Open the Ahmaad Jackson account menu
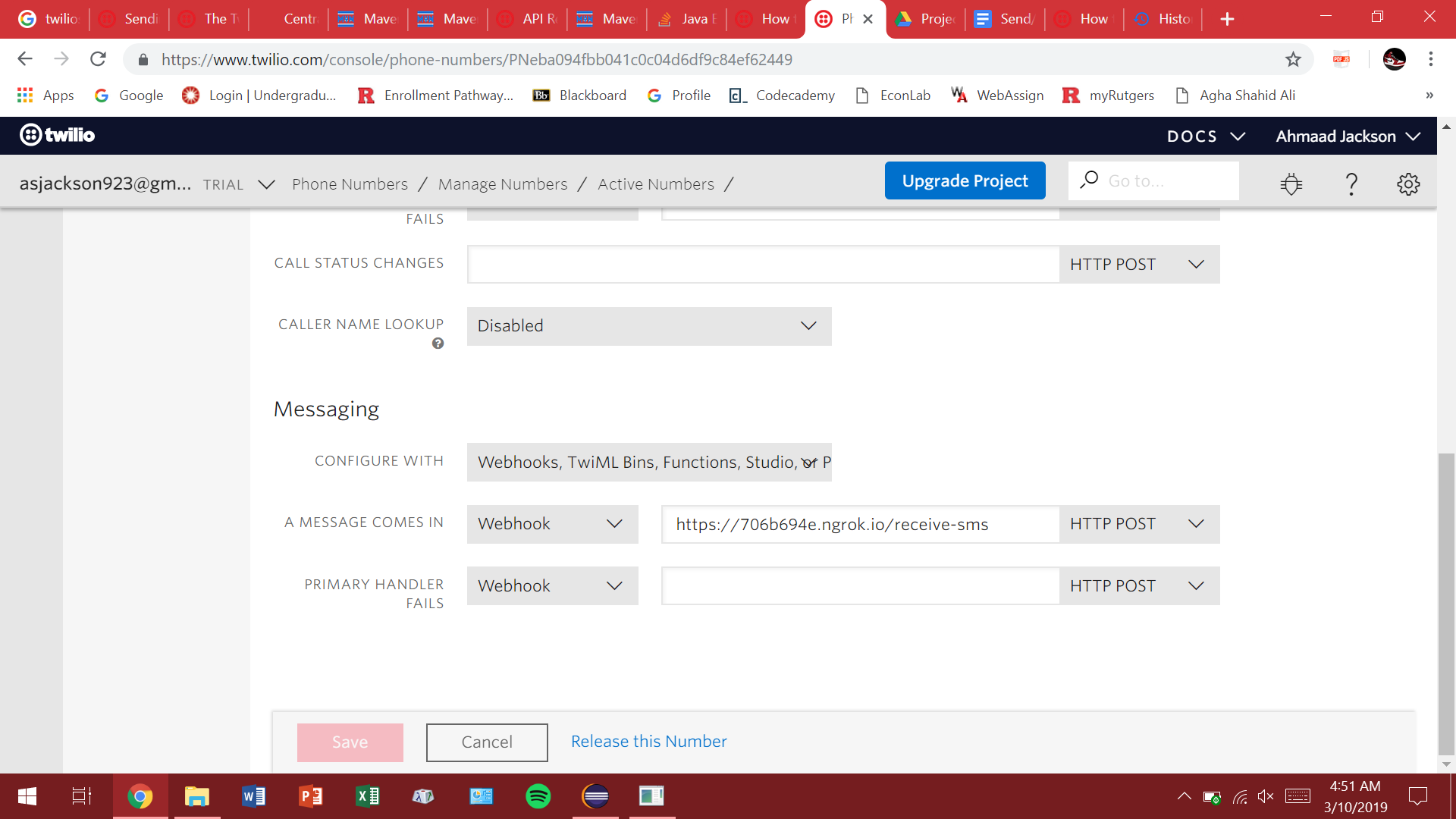Image resolution: width=1456 pixels, height=819 pixels. point(1347,136)
